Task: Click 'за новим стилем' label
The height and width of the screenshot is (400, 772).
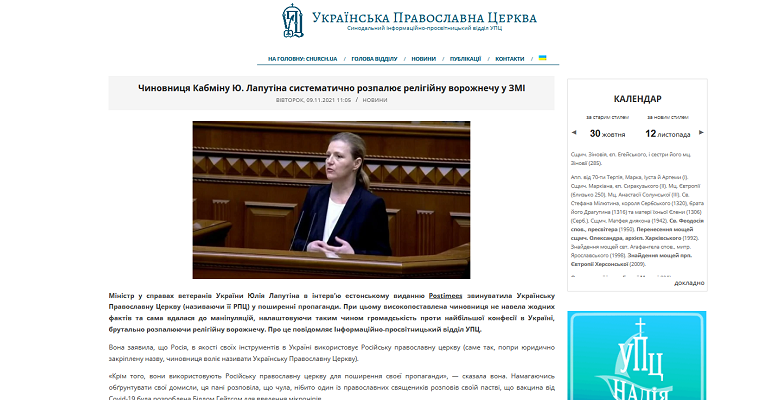Action: pos(668,117)
